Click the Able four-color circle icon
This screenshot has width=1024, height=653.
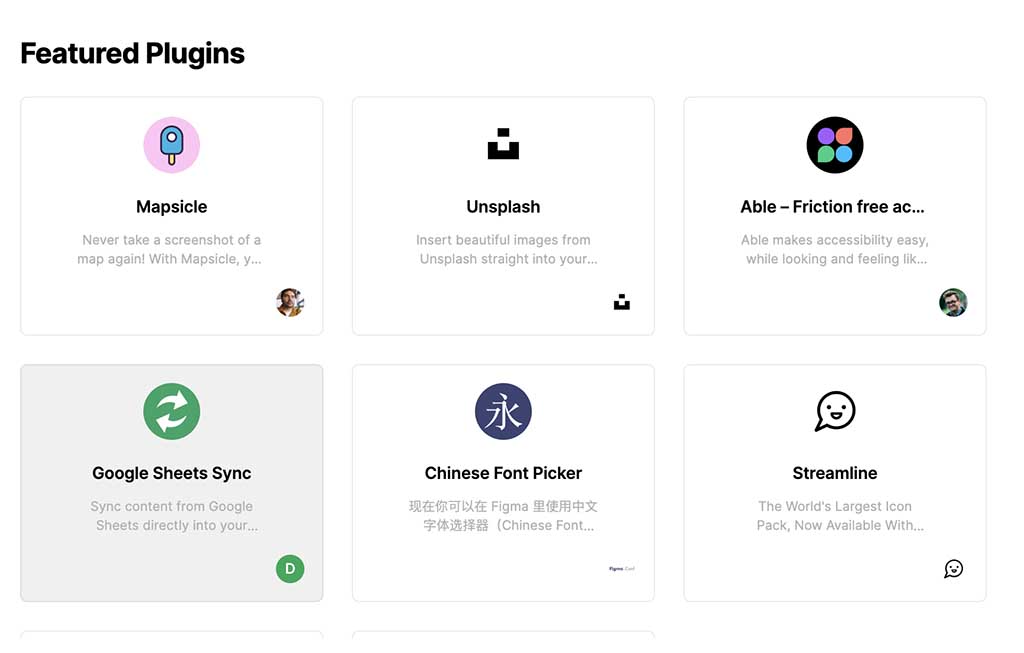[x=835, y=145]
